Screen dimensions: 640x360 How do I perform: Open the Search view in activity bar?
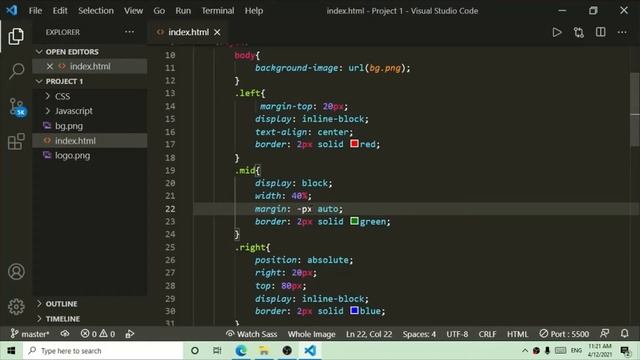(16, 71)
